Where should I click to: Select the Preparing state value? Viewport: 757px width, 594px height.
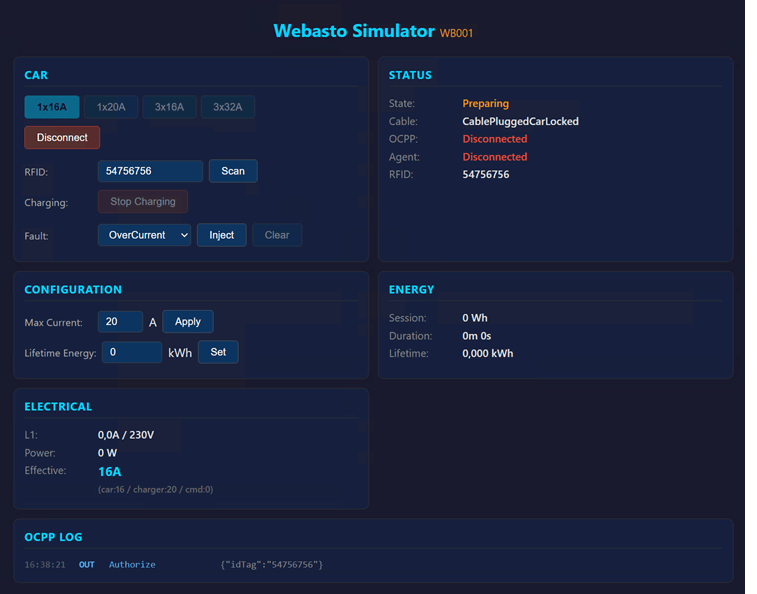coord(486,103)
